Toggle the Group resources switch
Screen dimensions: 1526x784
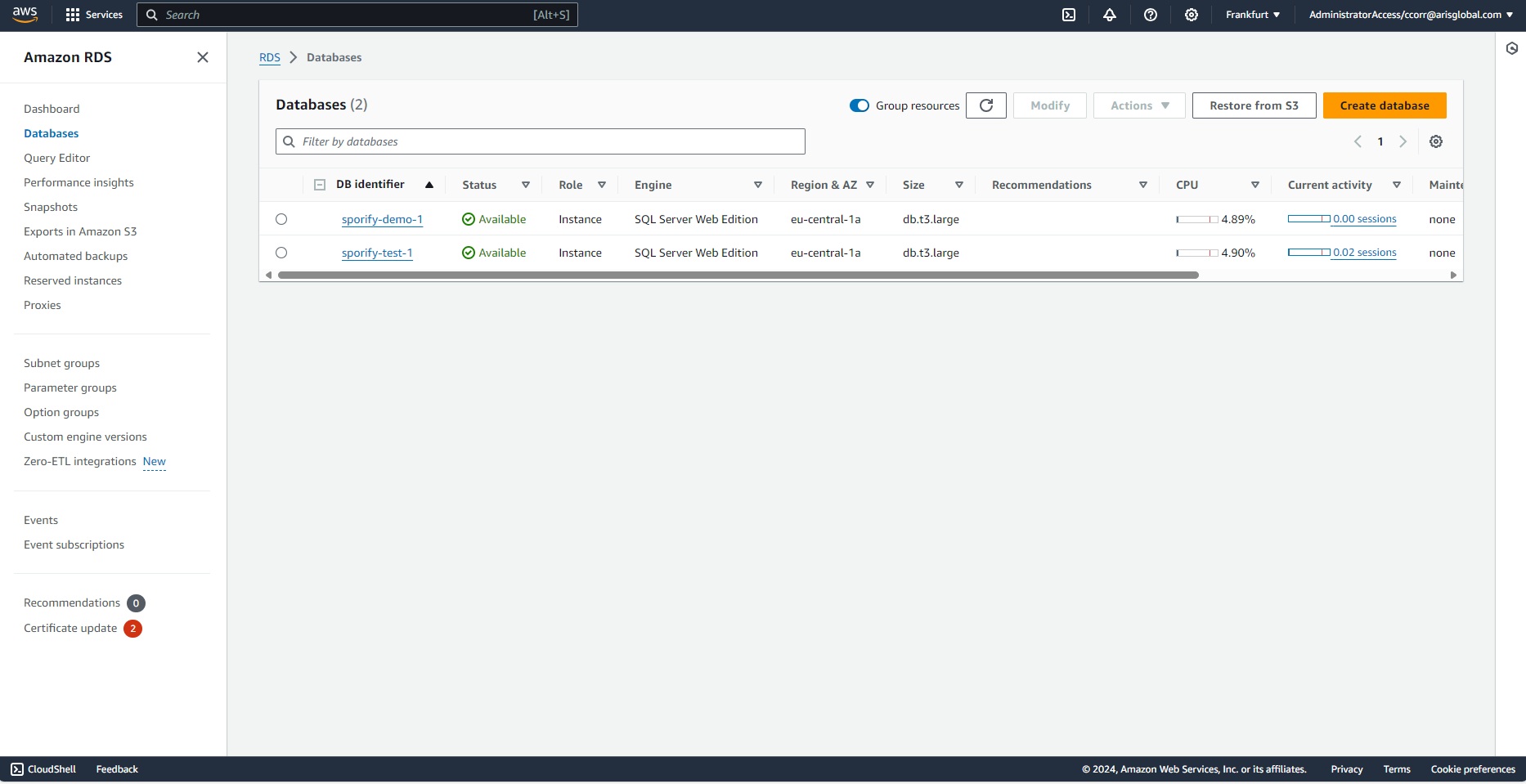click(x=859, y=105)
